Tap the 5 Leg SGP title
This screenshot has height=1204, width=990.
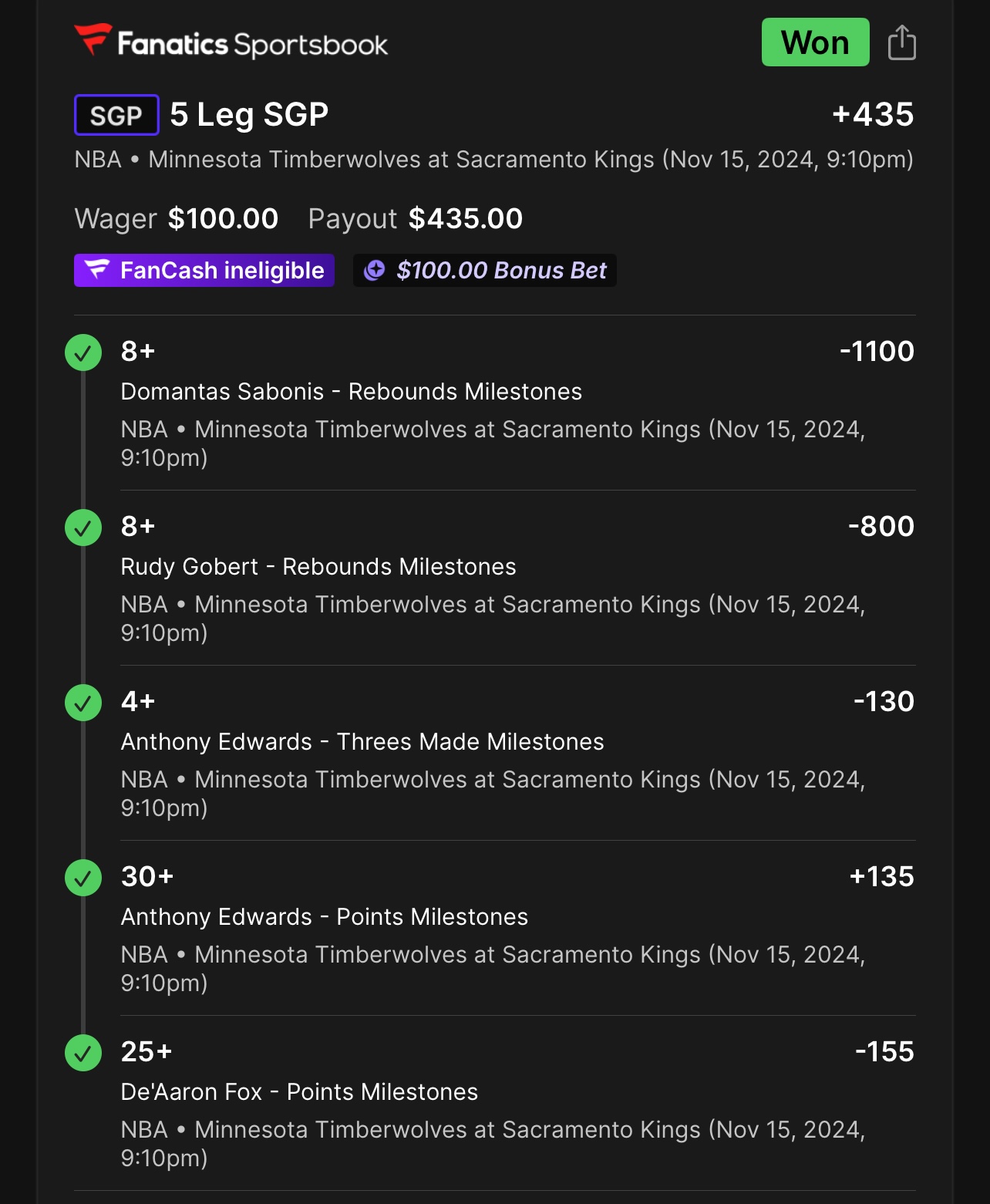(x=249, y=115)
